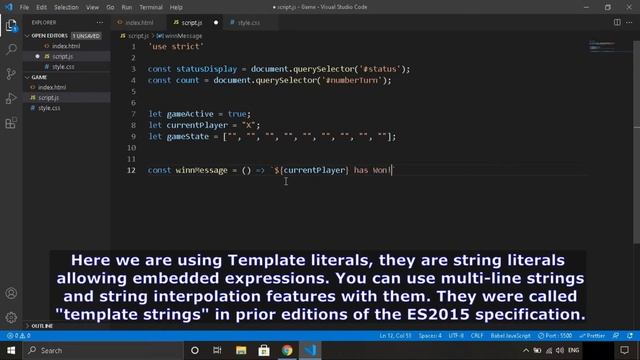The image size is (640, 360).
Task: Click the 1 UNSAVED badge
Action: tap(86, 36)
